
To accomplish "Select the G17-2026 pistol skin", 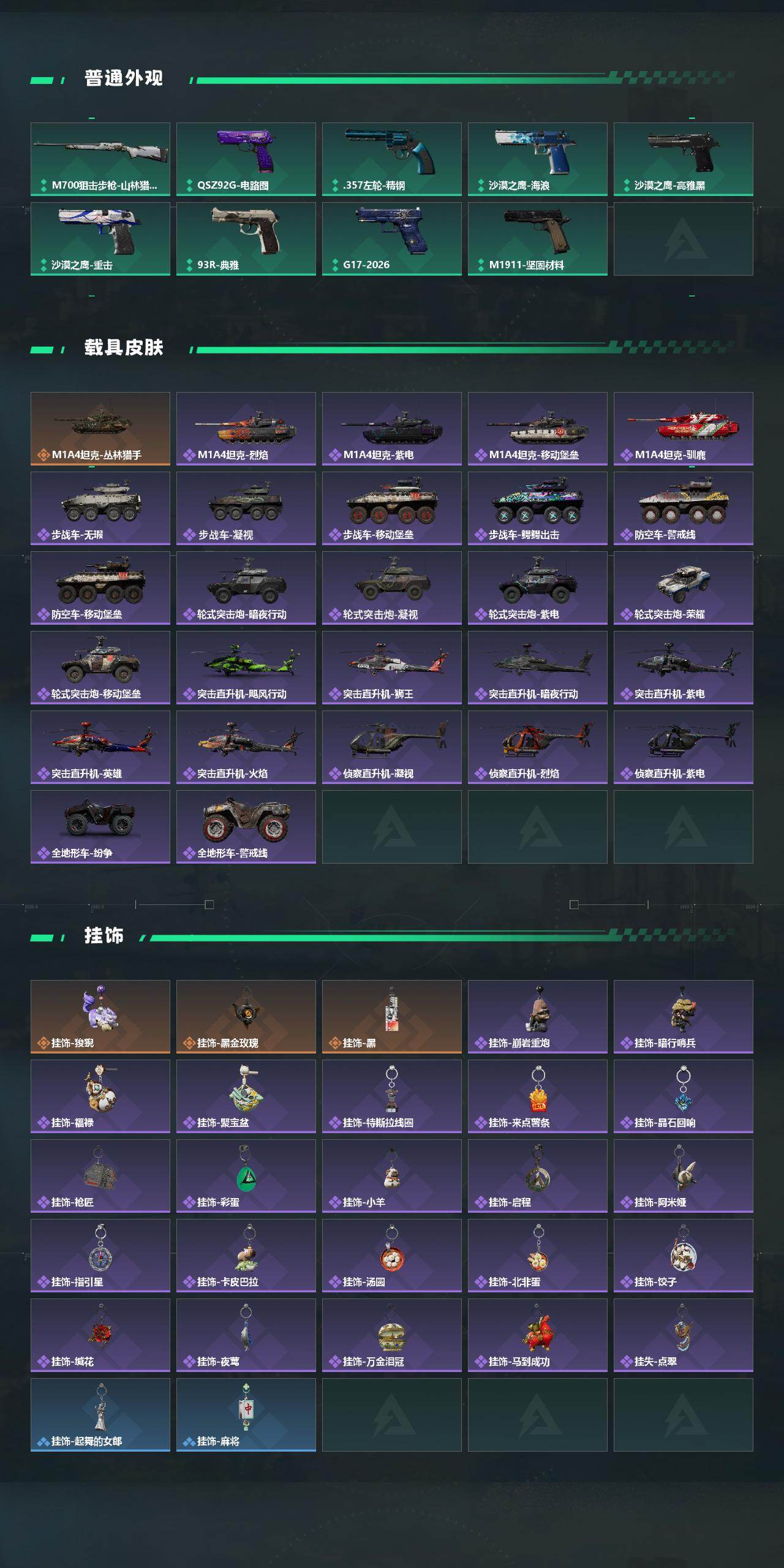I will [x=392, y=239].
